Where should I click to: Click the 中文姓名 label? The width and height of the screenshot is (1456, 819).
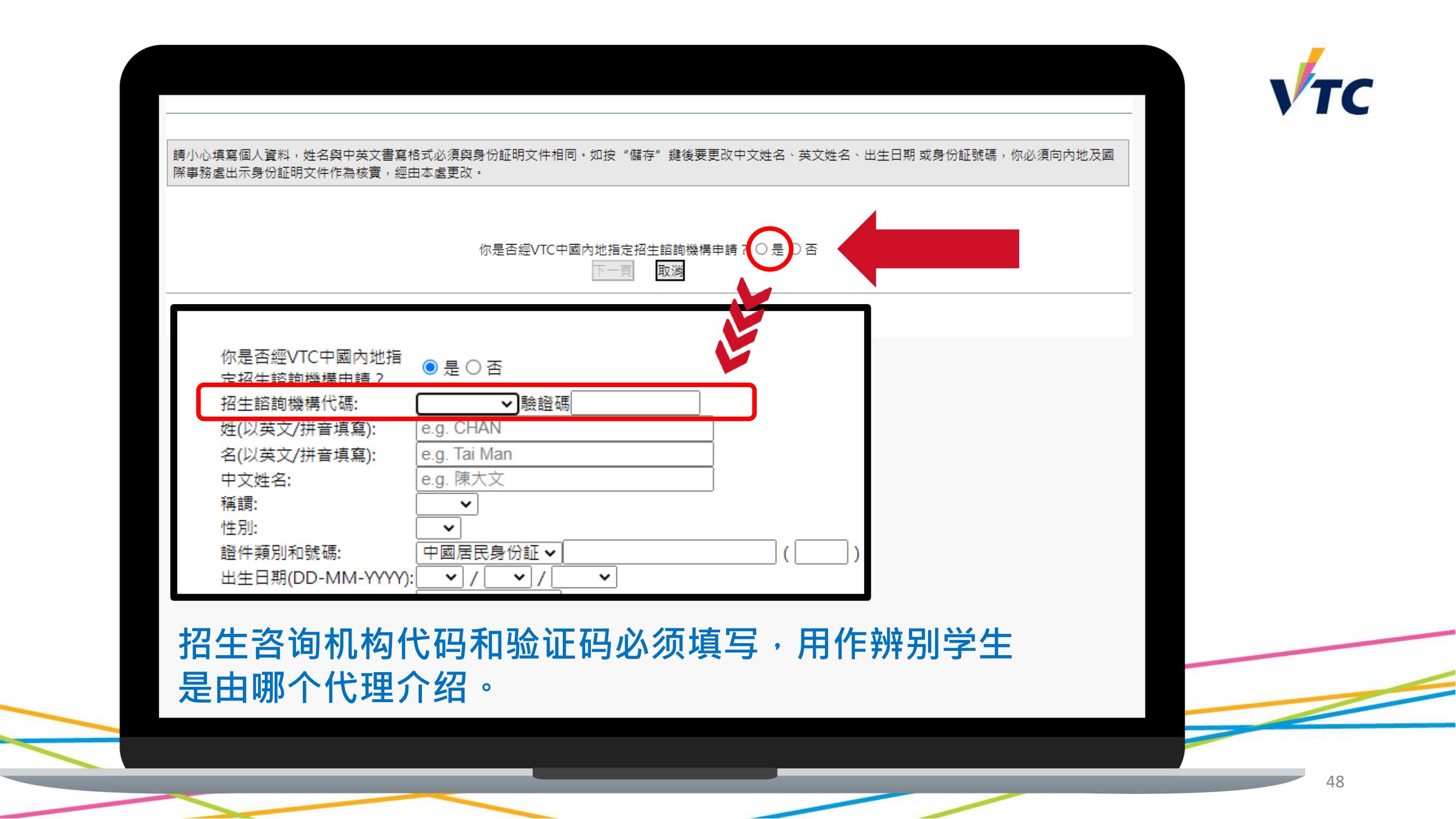pyautogui.click(x=256, y=480)
